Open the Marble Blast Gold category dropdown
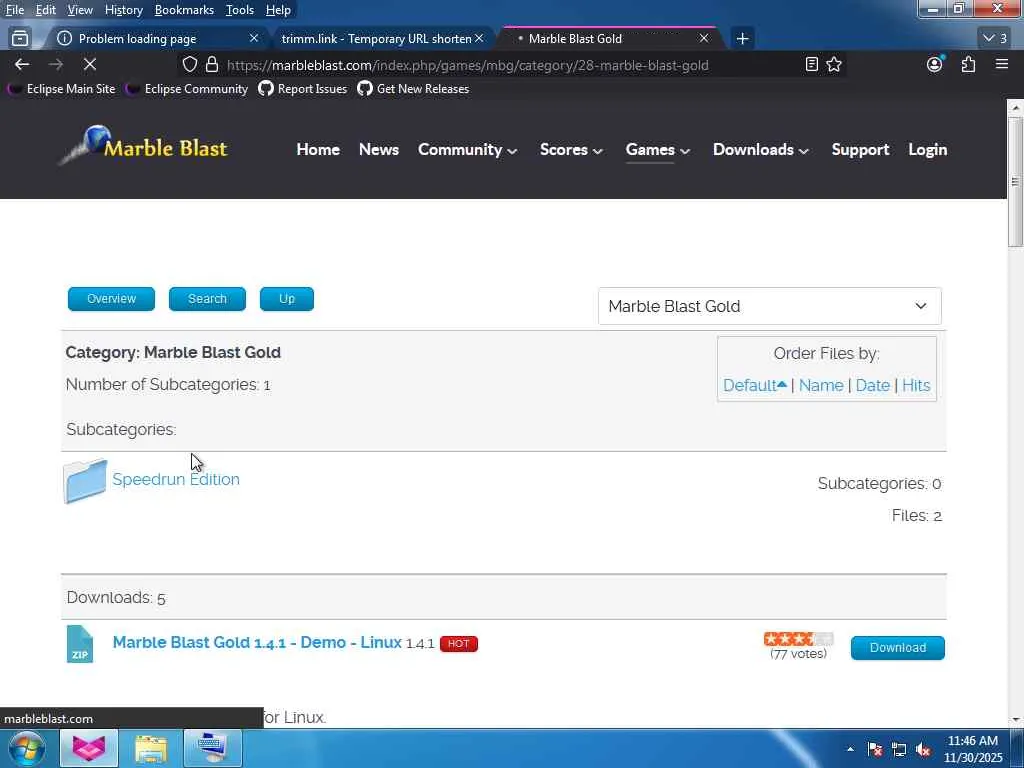This screenshot has width=1024, height=768. pos(769,306)
